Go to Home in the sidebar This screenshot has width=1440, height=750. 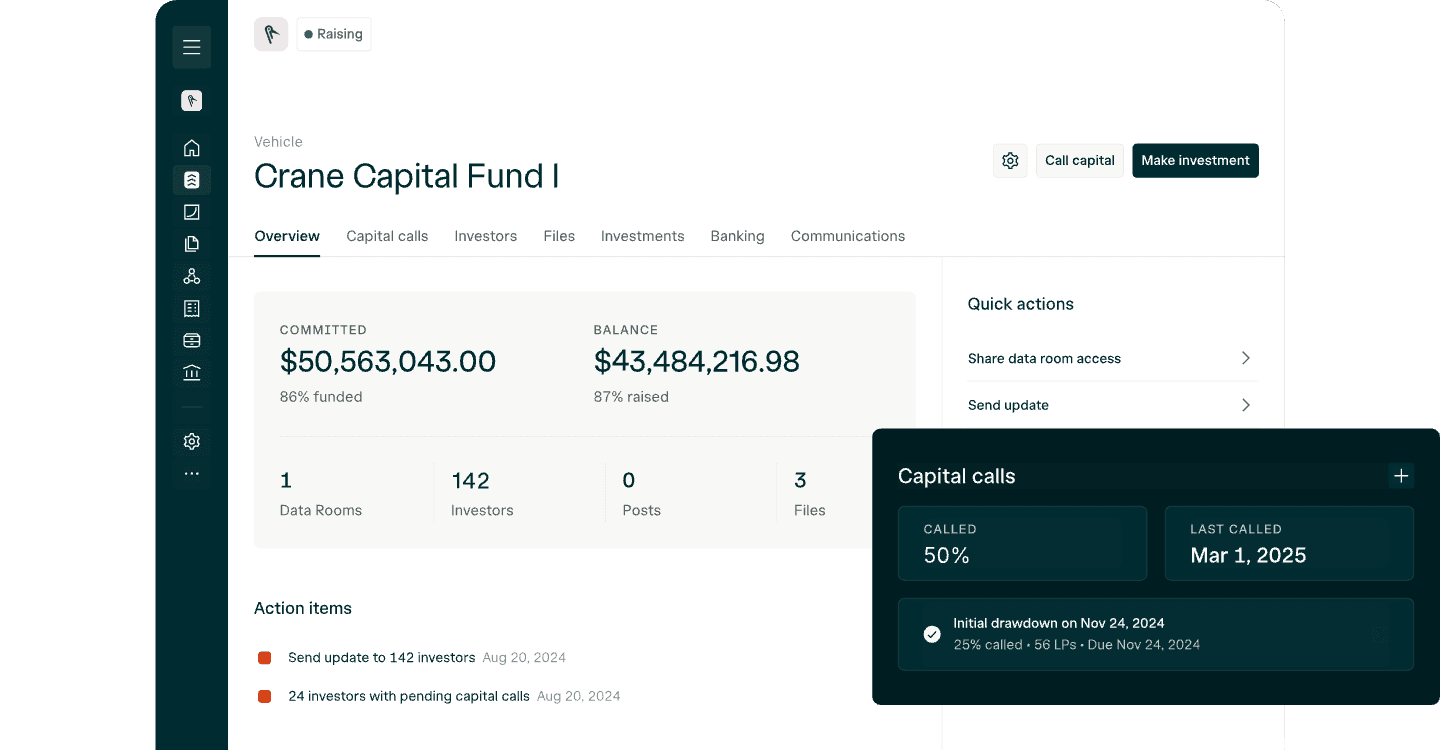[192, 148]
